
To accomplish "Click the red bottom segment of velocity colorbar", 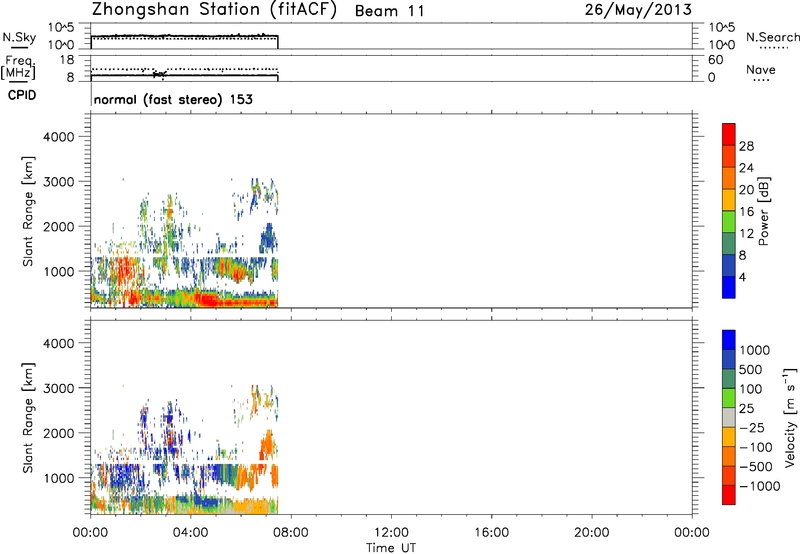I will pos(729,495).
